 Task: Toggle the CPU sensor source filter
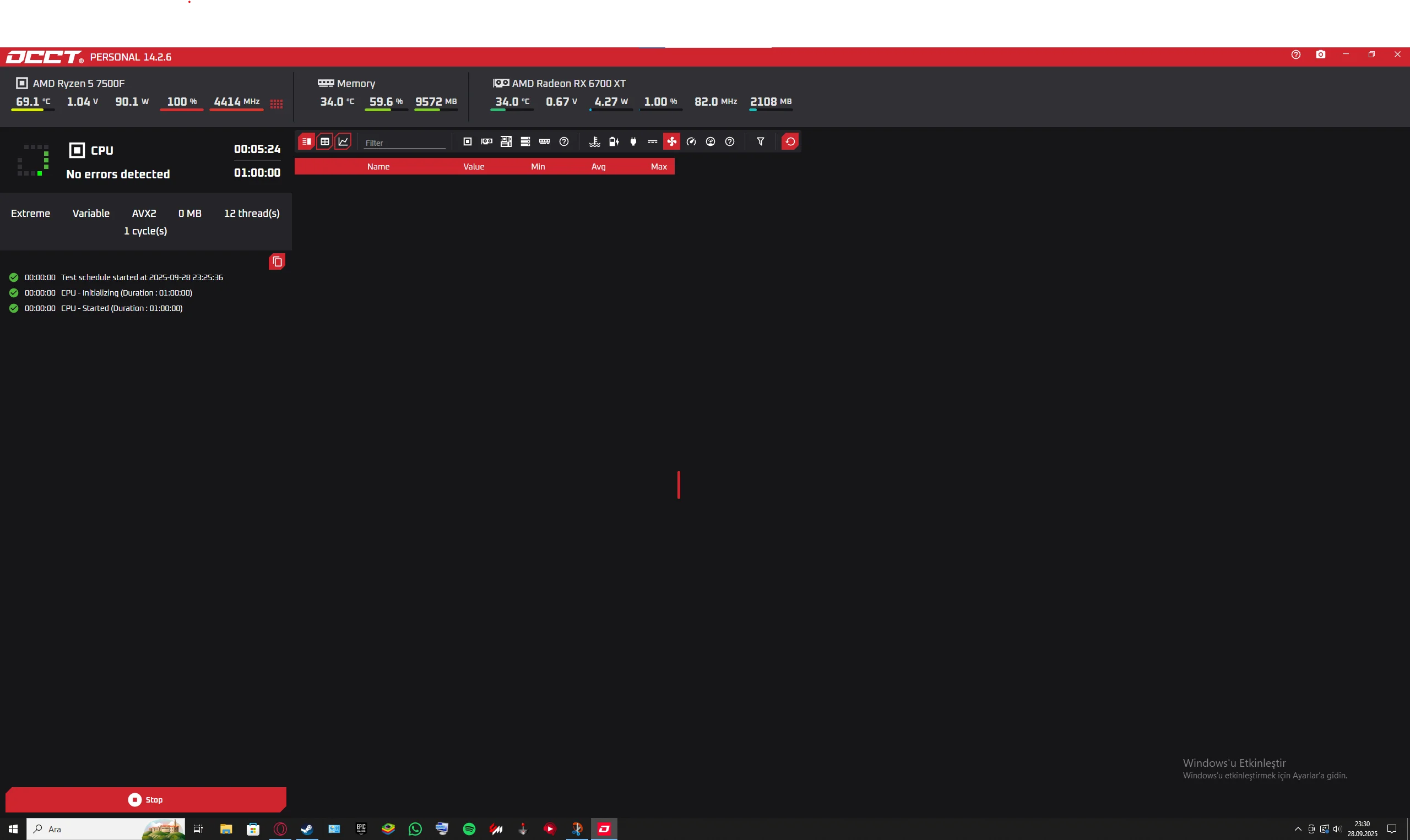(467, 141)
